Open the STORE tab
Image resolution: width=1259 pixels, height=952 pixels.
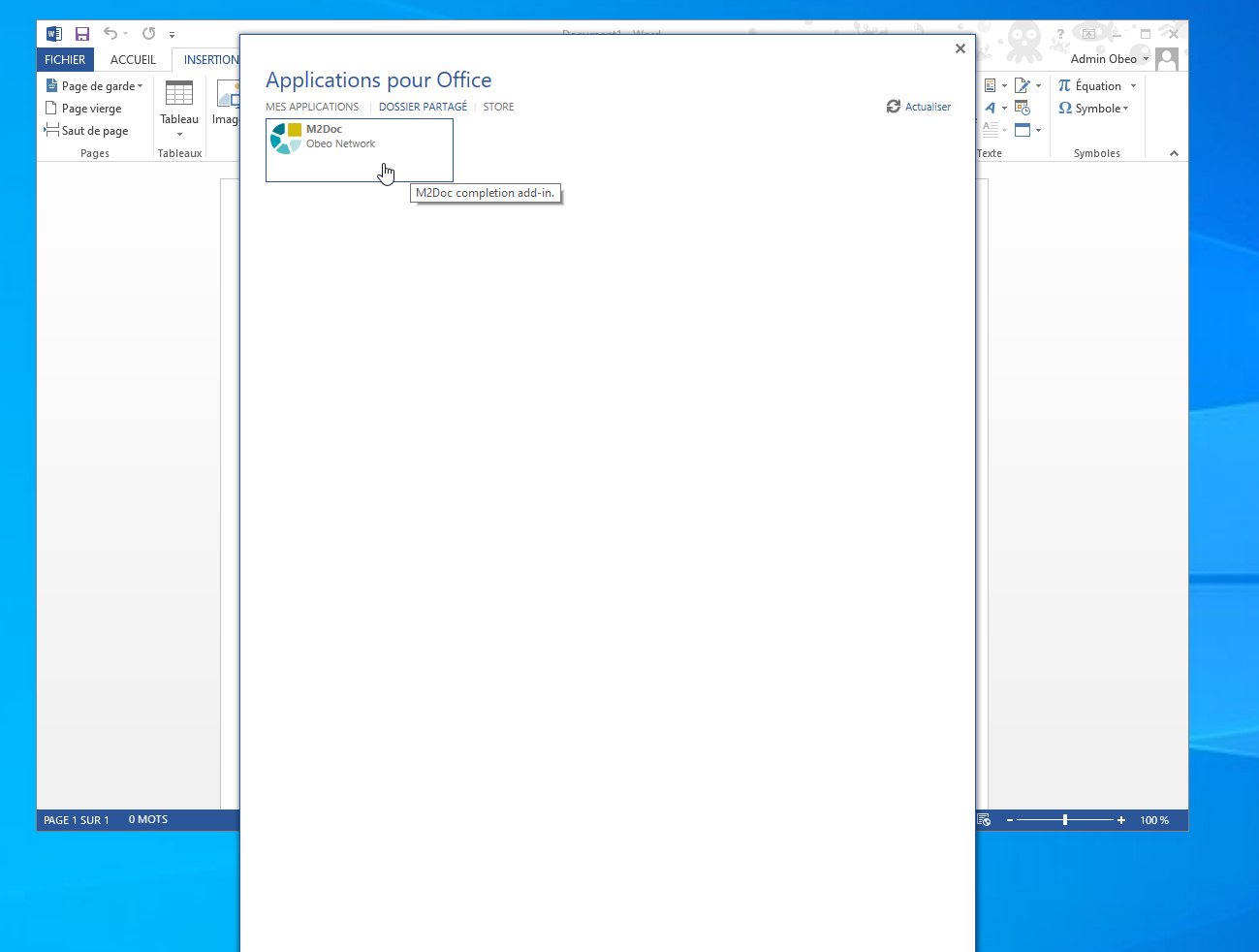498,107
